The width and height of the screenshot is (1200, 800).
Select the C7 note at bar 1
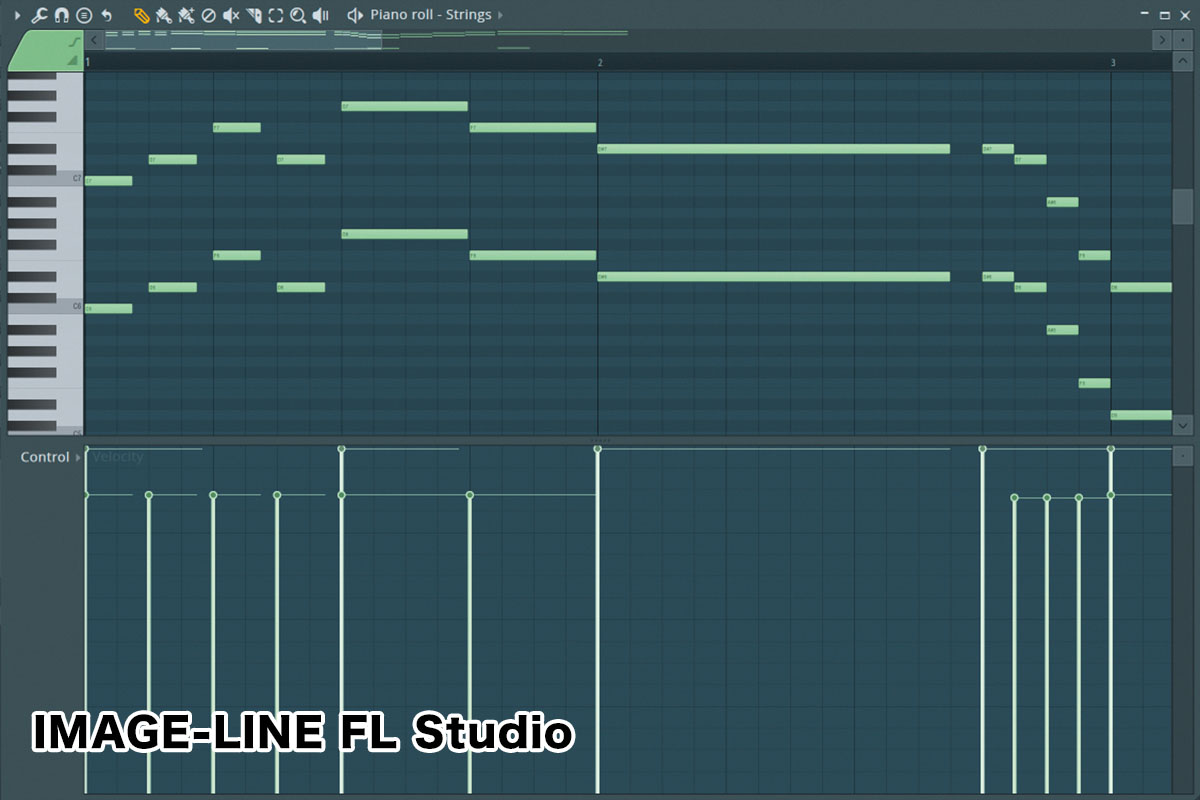(x=109, y=181)
